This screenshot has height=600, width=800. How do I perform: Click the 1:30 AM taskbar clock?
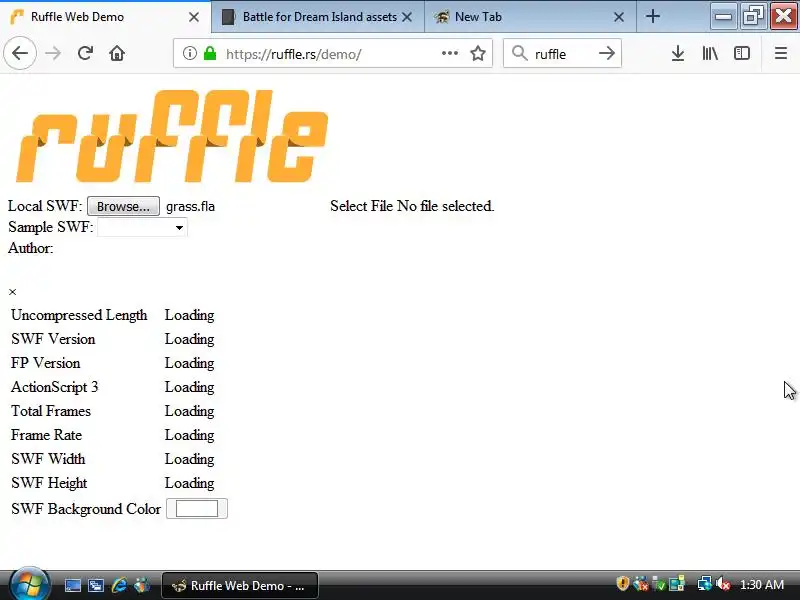(x=762, y=585)
